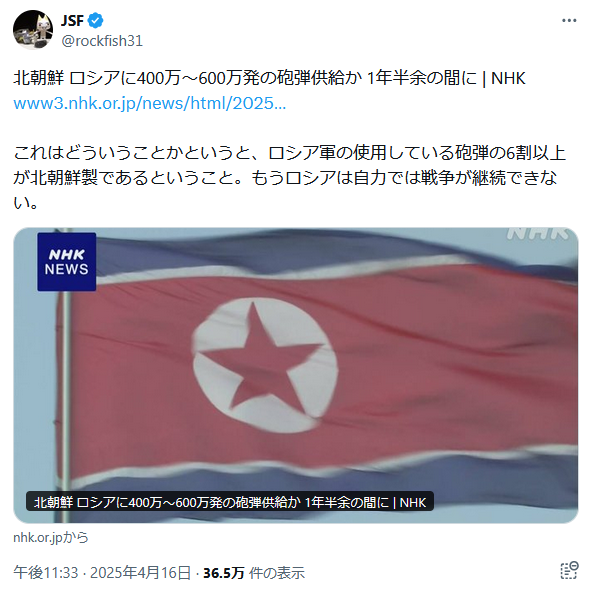591x589 pixels.
Task: Click the commentary paragraph starting これはどういう
Action: pos(289,177)
